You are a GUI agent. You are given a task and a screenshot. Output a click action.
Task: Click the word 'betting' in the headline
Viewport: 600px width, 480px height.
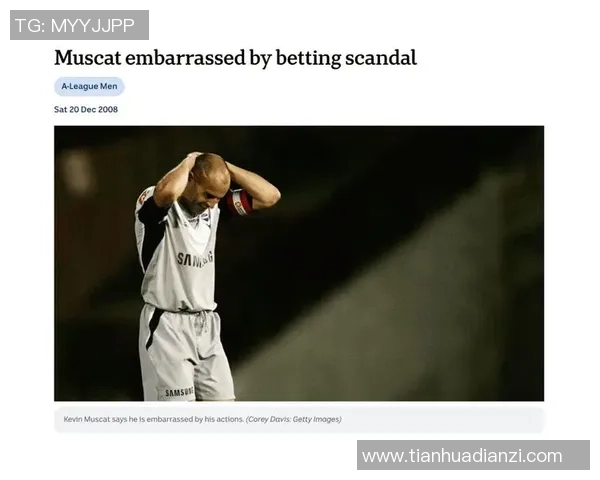click(308, 59)
